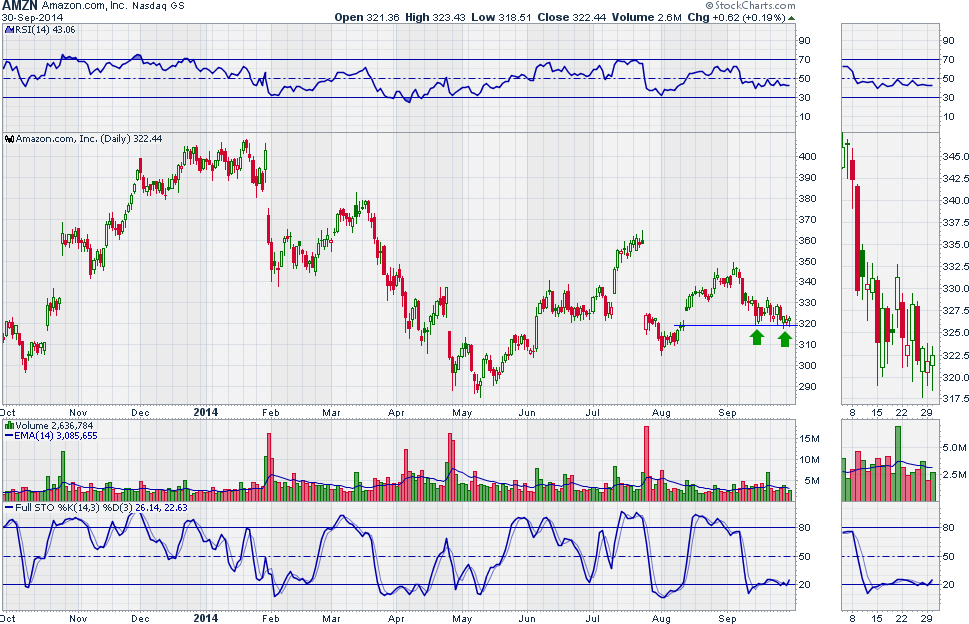Screen dimensions: 969x624
Task: Click the 370 price axis label
Action: (808, 219)
